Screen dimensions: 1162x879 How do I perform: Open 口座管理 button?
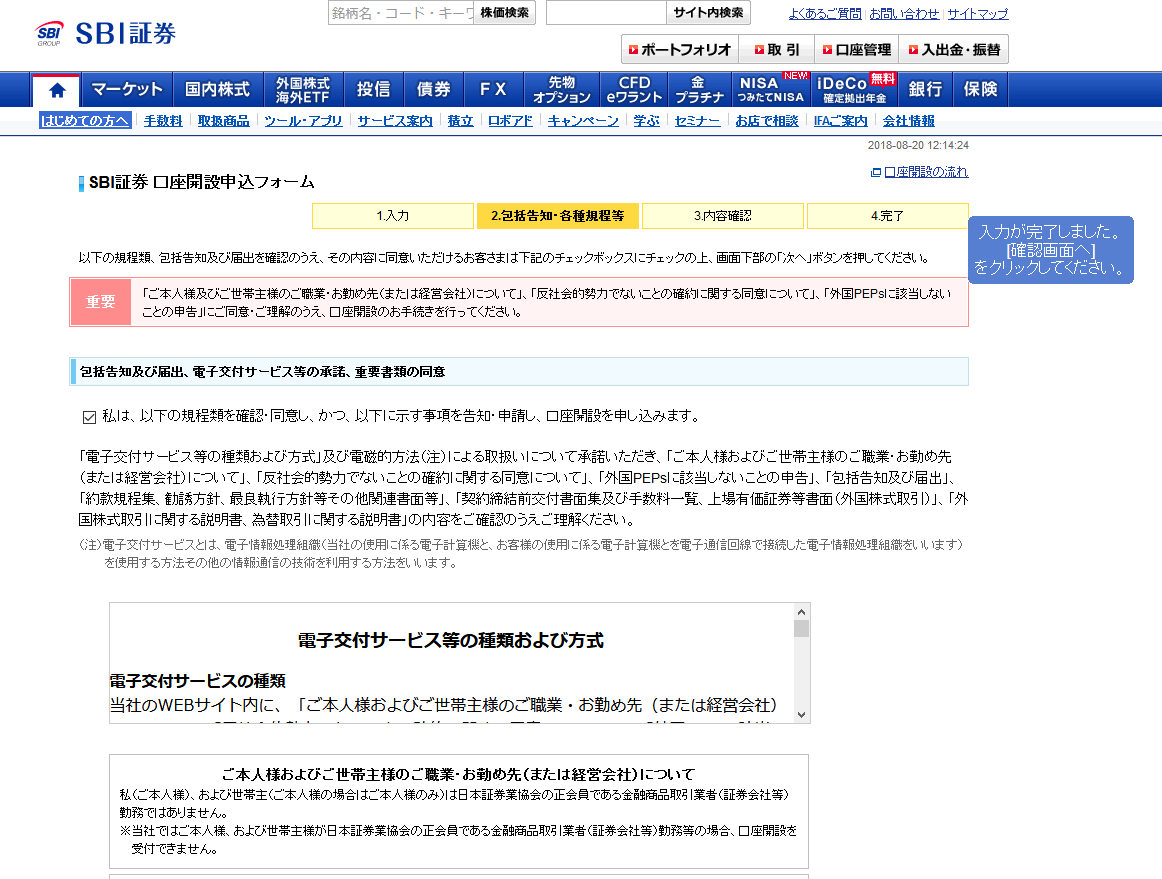click(x=857, y=50)
